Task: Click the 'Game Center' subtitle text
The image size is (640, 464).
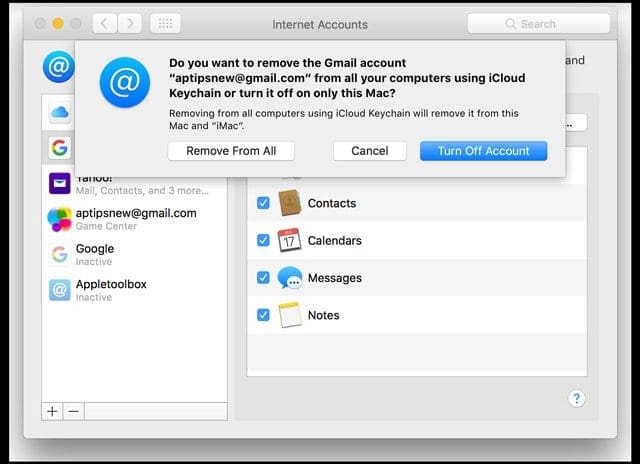Action: coord(106,226)
